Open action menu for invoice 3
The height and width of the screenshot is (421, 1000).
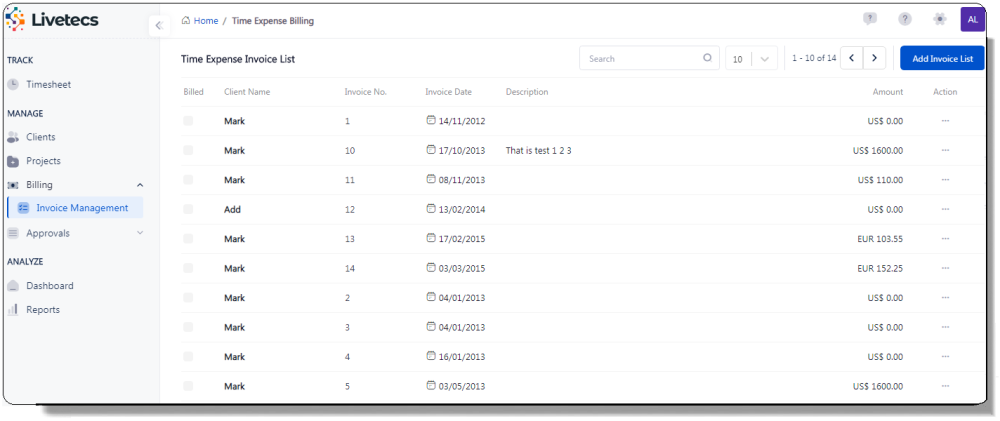[x=945, y=327]
